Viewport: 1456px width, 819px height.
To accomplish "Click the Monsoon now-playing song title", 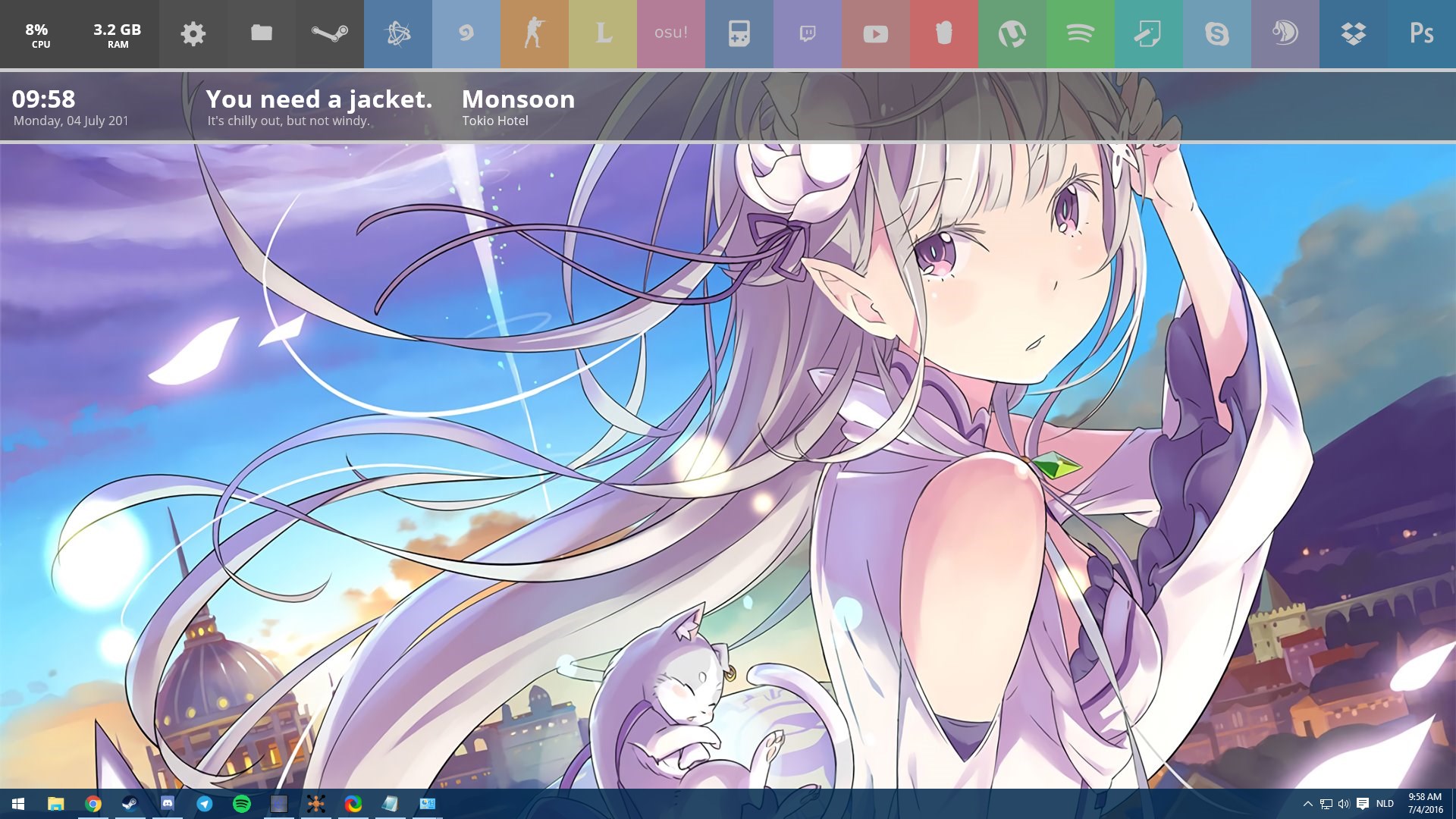I will click(x=518, y=99).
